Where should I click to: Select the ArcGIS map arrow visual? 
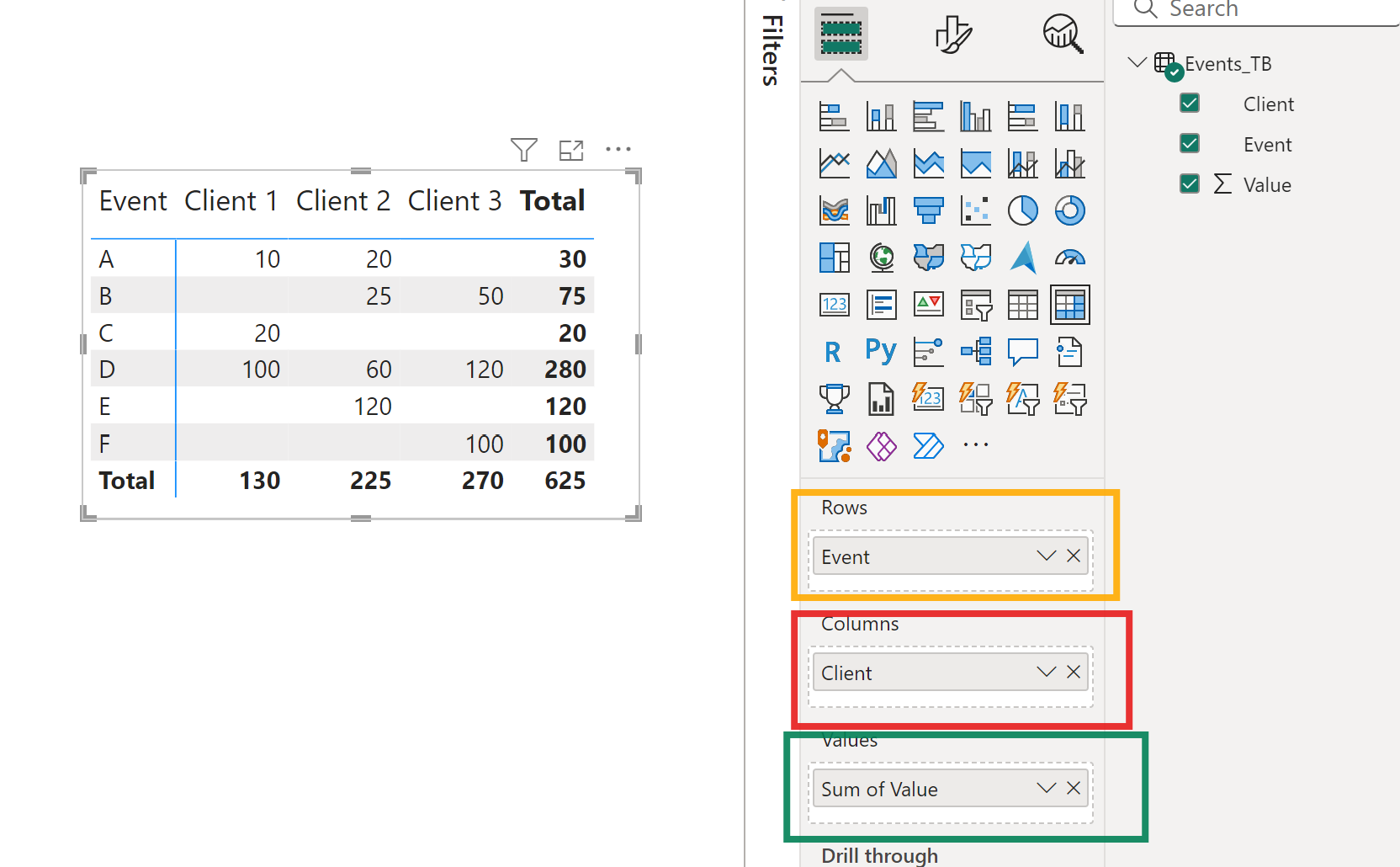pos(1022,258)
